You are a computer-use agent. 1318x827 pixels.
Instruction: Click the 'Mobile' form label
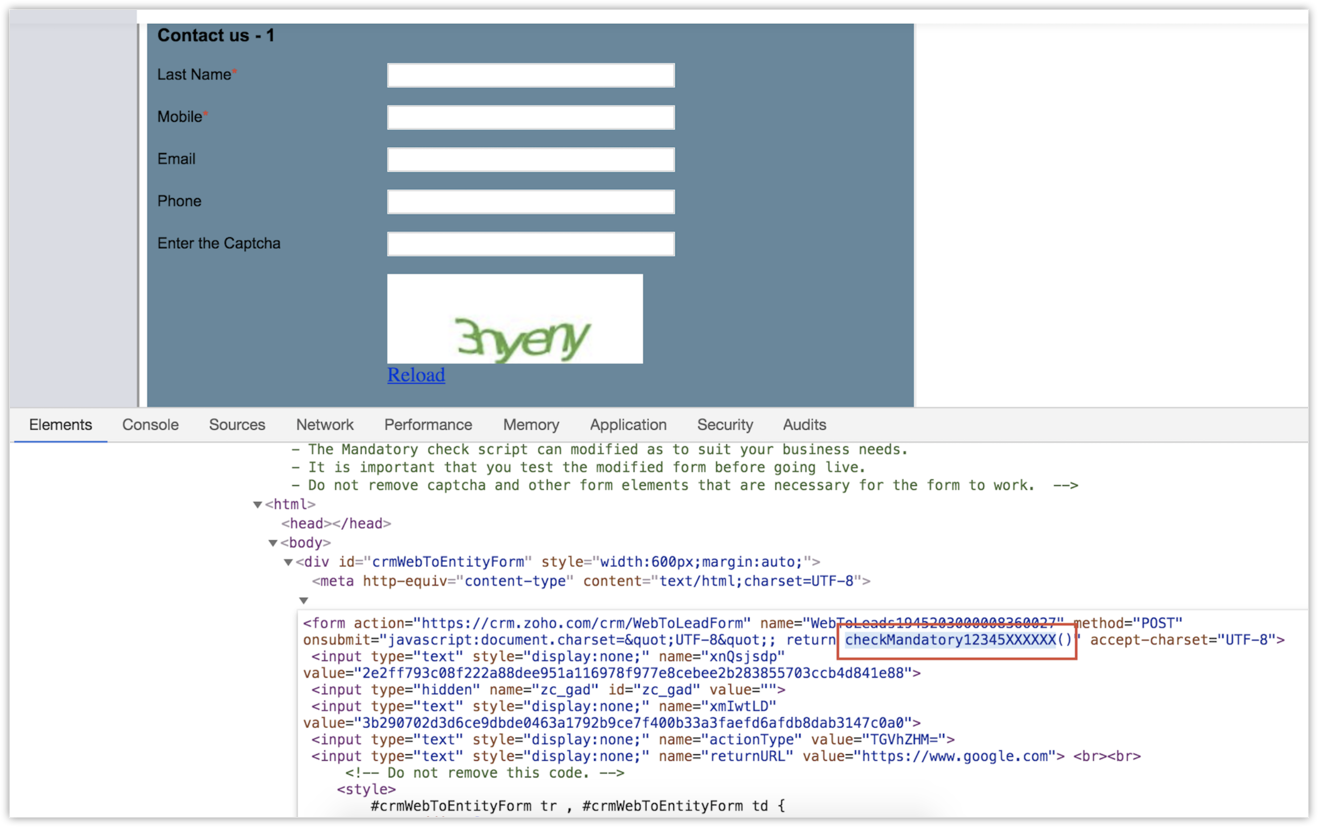pos(180,117)
